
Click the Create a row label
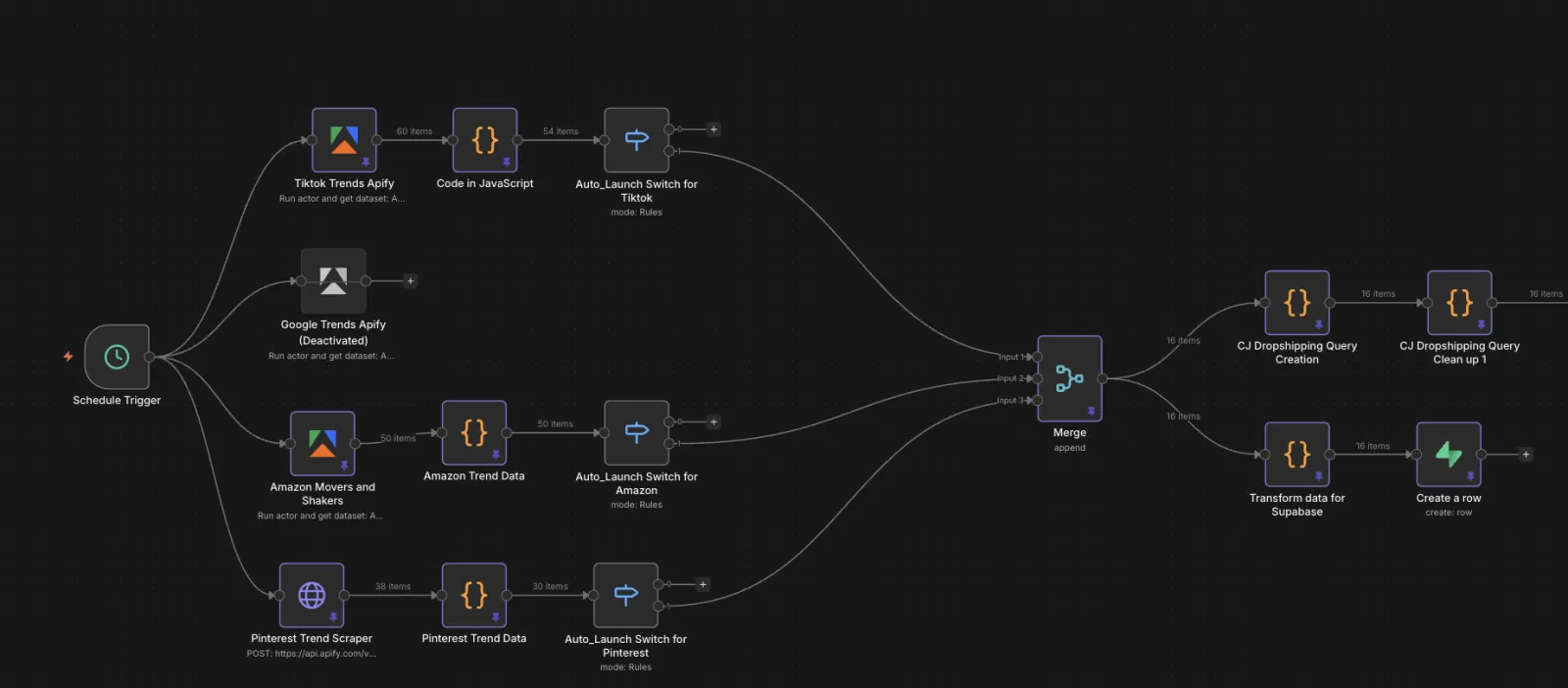(x=1448, y=498)
